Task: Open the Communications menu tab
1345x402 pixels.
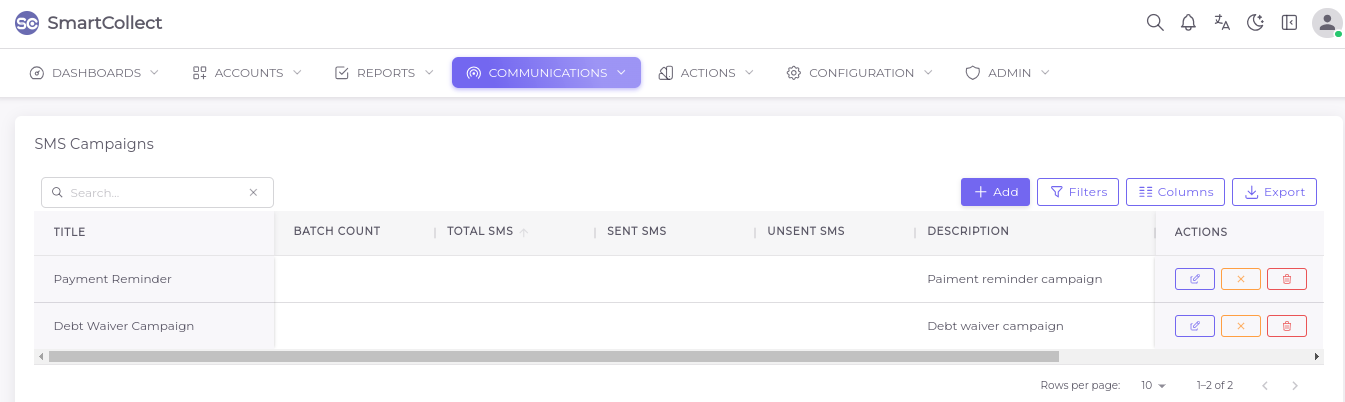Action: [546, 73]
